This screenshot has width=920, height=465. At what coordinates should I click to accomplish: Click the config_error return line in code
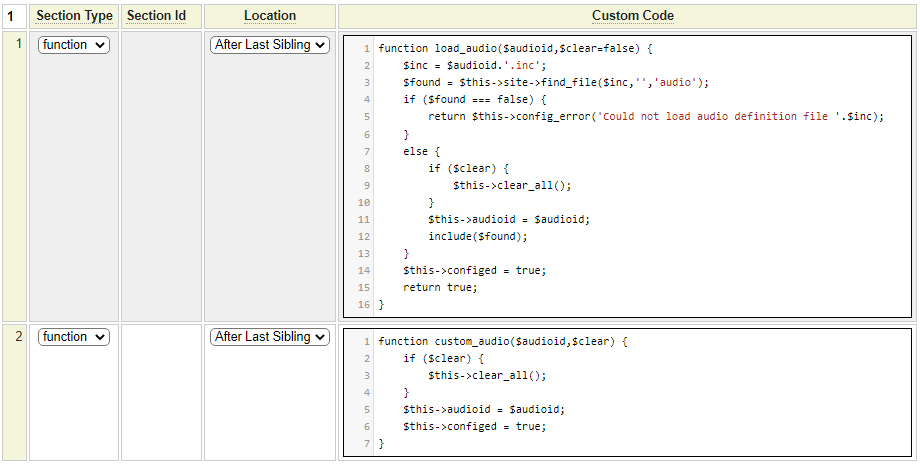pyautogui.click(x=656, y=117)
